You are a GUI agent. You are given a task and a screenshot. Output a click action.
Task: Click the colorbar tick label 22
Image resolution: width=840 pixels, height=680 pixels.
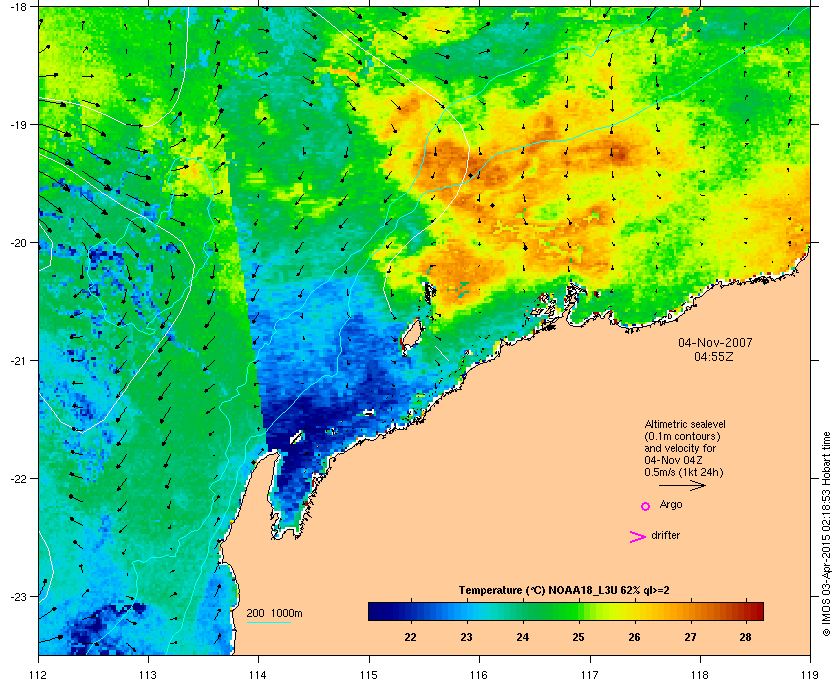[411, 637]
